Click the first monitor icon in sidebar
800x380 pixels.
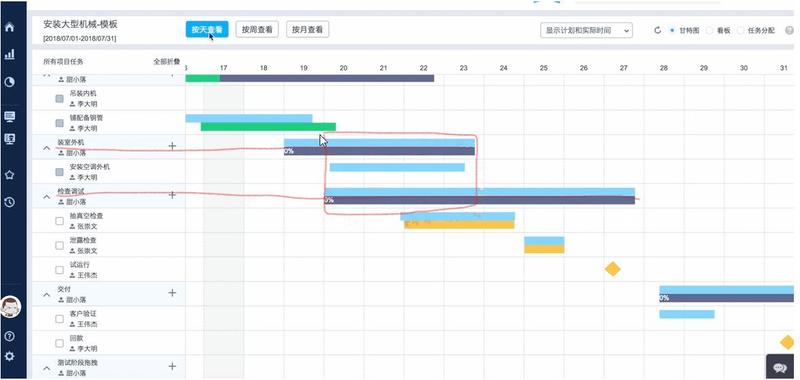pyautogui.click(x=9, y=116)
